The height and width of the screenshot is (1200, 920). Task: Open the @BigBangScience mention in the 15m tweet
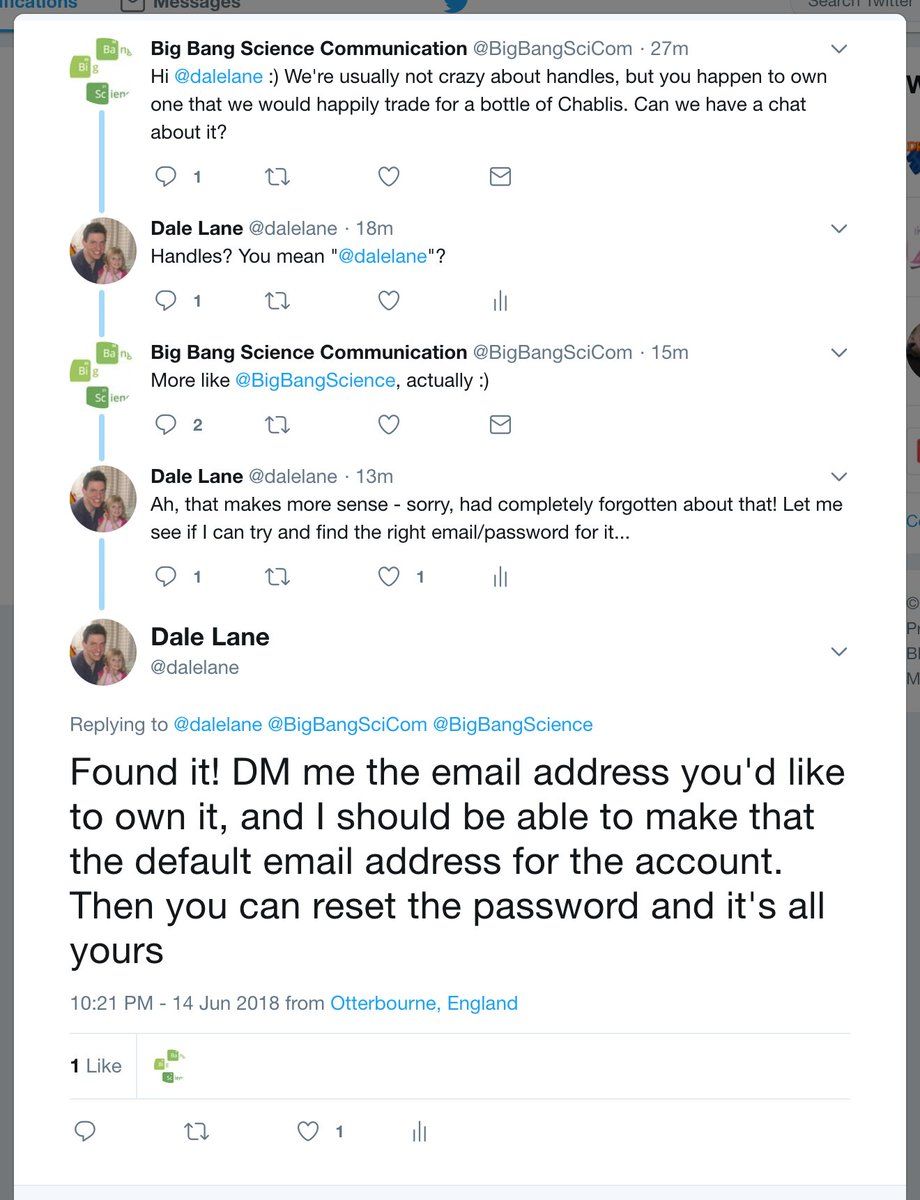(315, 380)
